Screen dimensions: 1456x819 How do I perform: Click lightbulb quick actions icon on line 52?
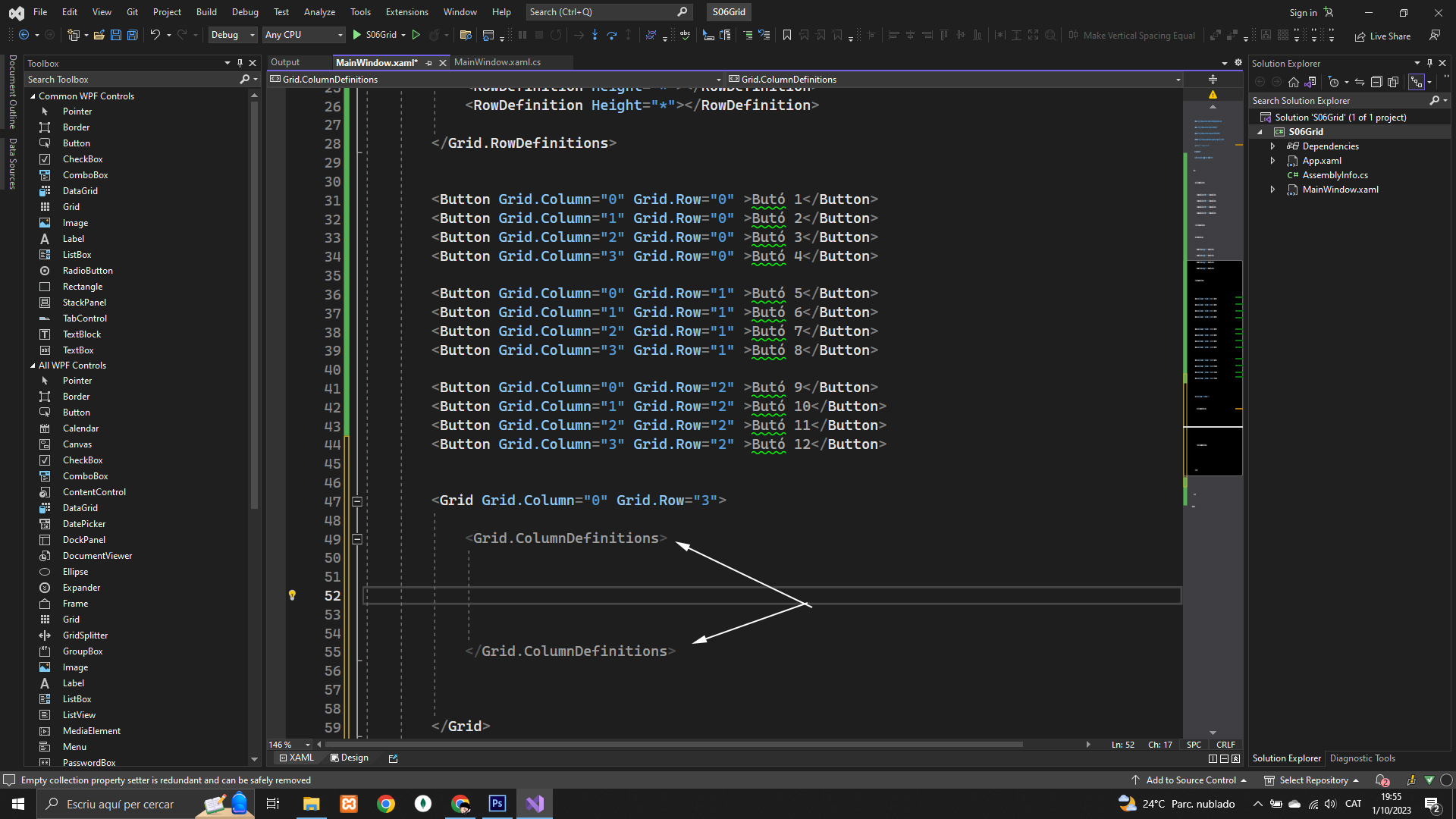[292, 595]
